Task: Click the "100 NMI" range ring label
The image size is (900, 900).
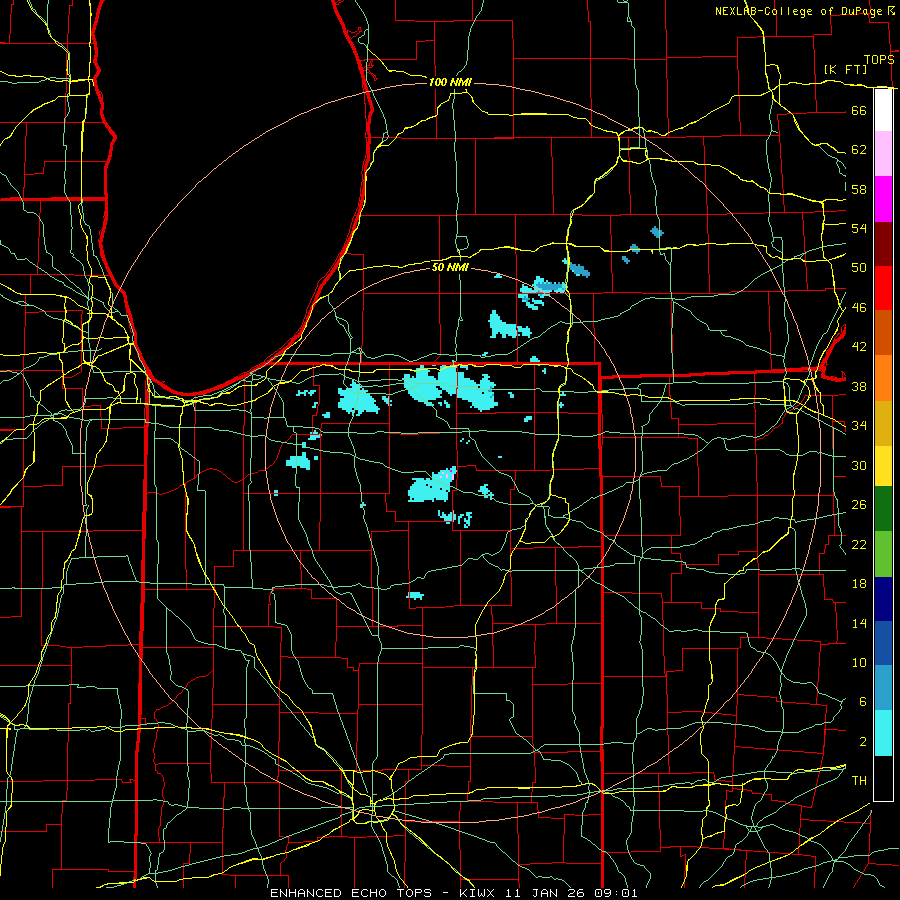Action: pos(450,83)
